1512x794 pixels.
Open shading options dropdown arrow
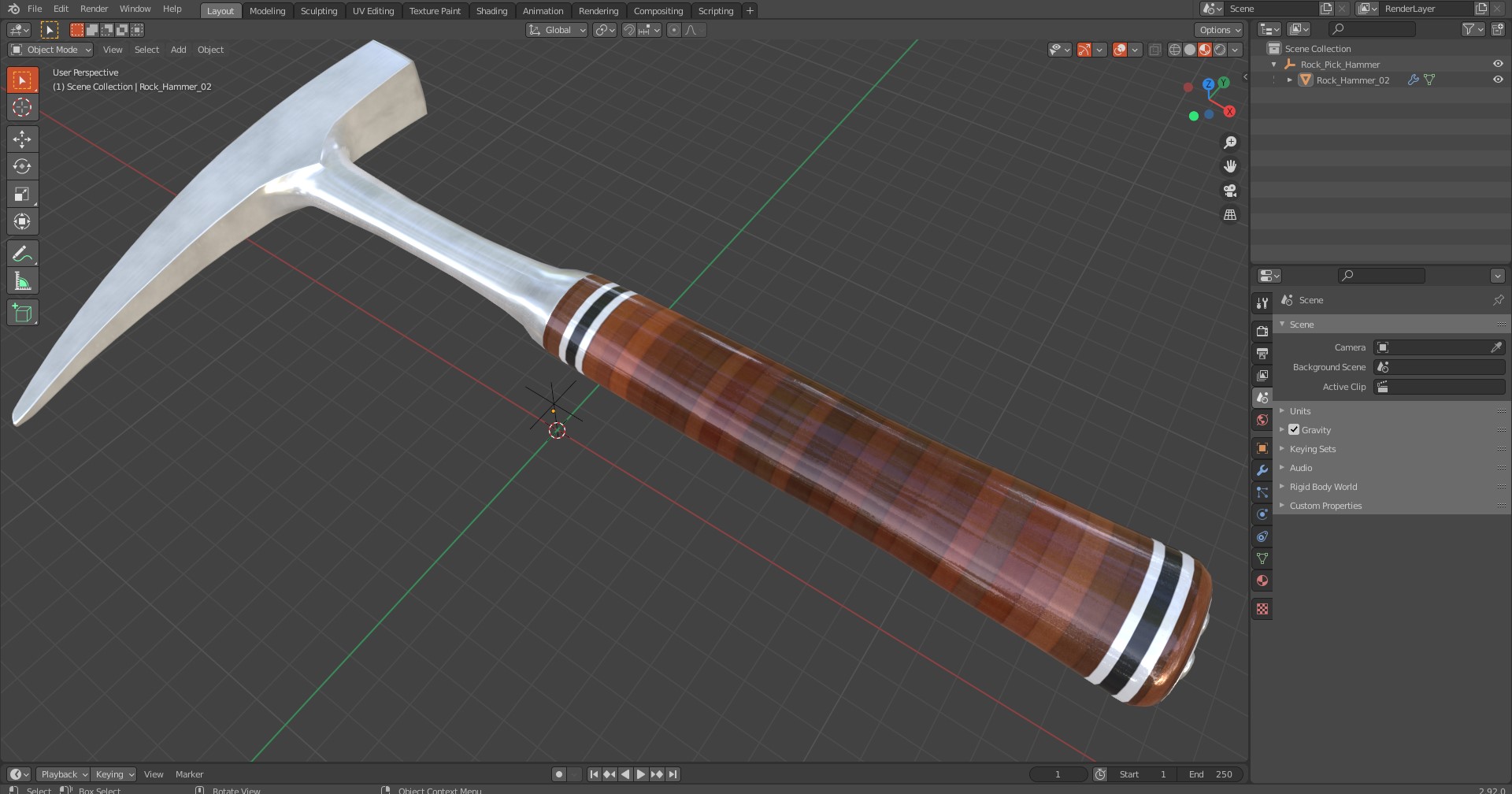[1236, 50]
